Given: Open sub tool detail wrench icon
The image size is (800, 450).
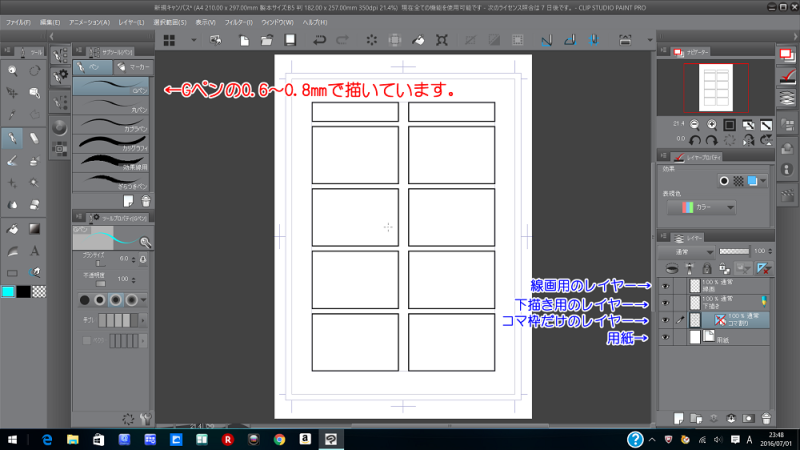Looking at the screenshot, I should pos(145,419).
